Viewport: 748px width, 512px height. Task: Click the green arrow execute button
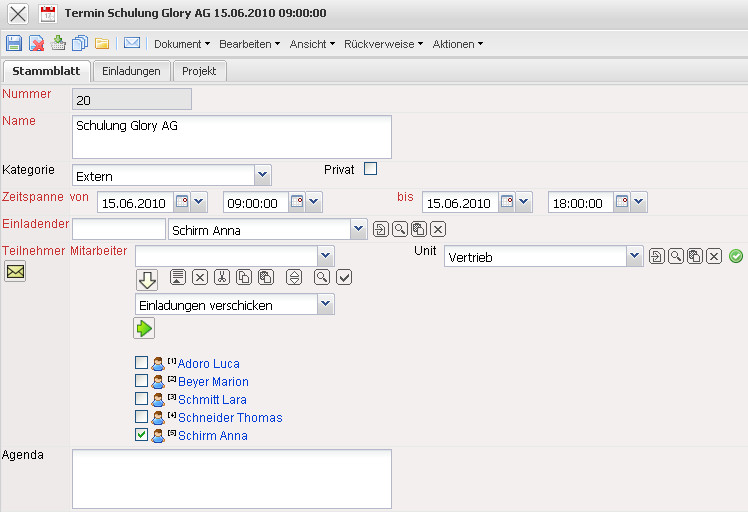[x=144, y=327]
